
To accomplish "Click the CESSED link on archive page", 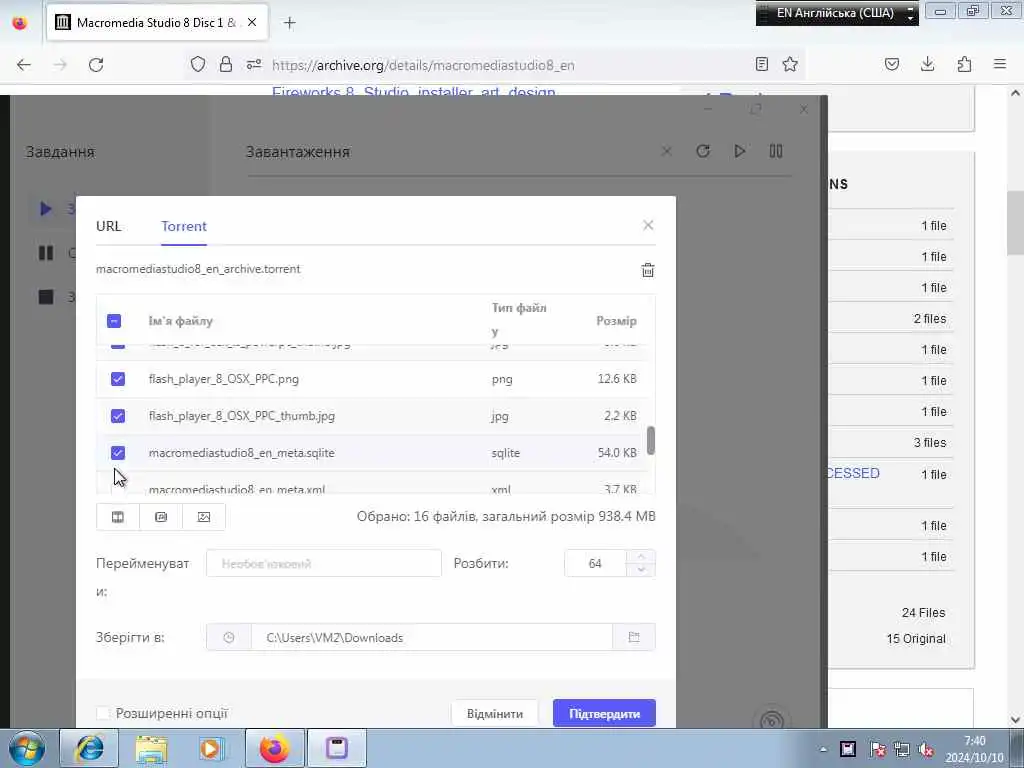I will pos(853,473).
